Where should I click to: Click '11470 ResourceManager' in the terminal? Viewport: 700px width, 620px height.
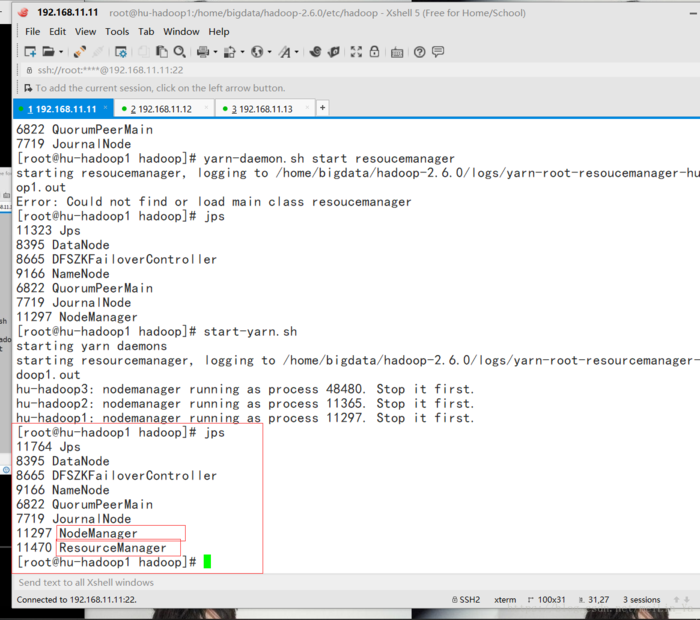click(91, 548)
